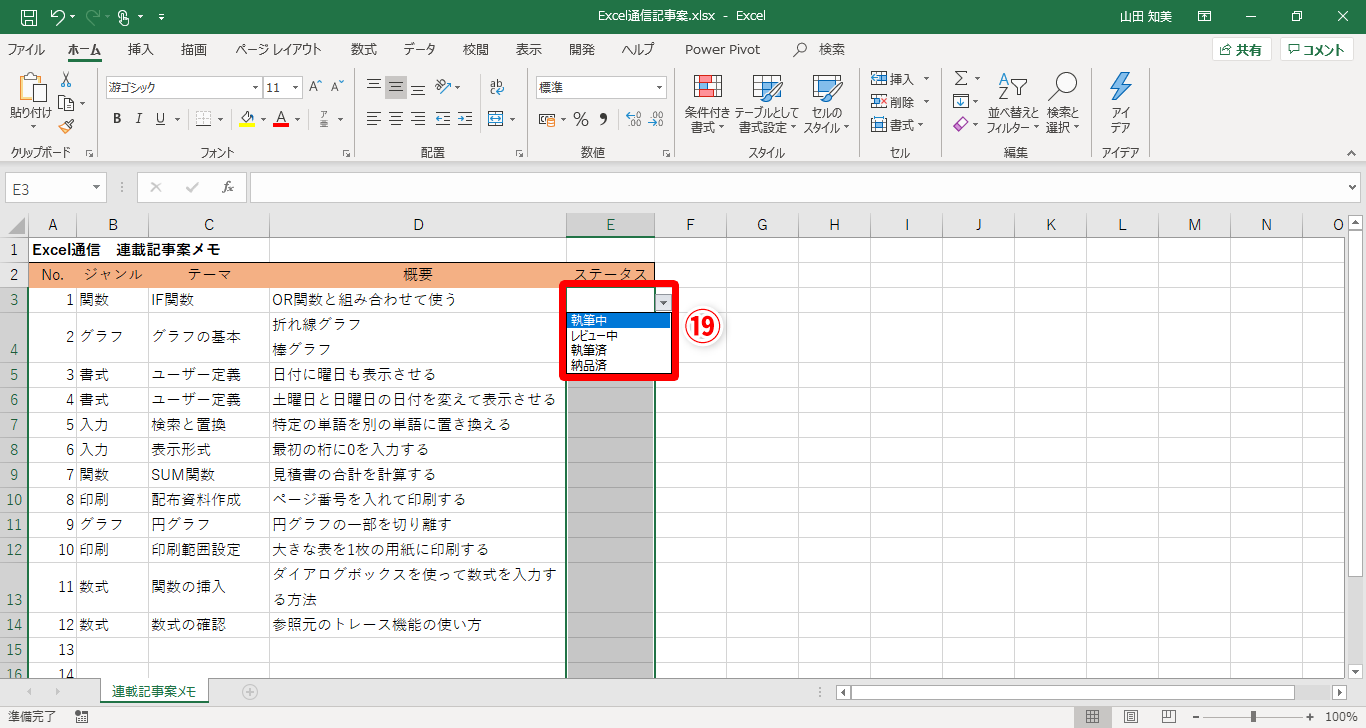Expand the Name Box dropdown
The image size is (1366, 728).
[x=97, y=187]
